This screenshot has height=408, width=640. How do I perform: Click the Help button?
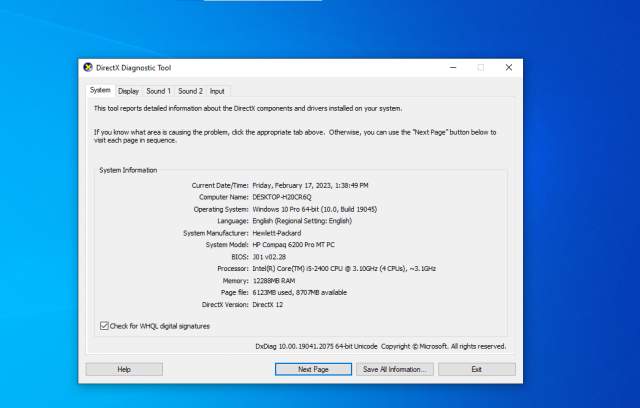(124, 369)
